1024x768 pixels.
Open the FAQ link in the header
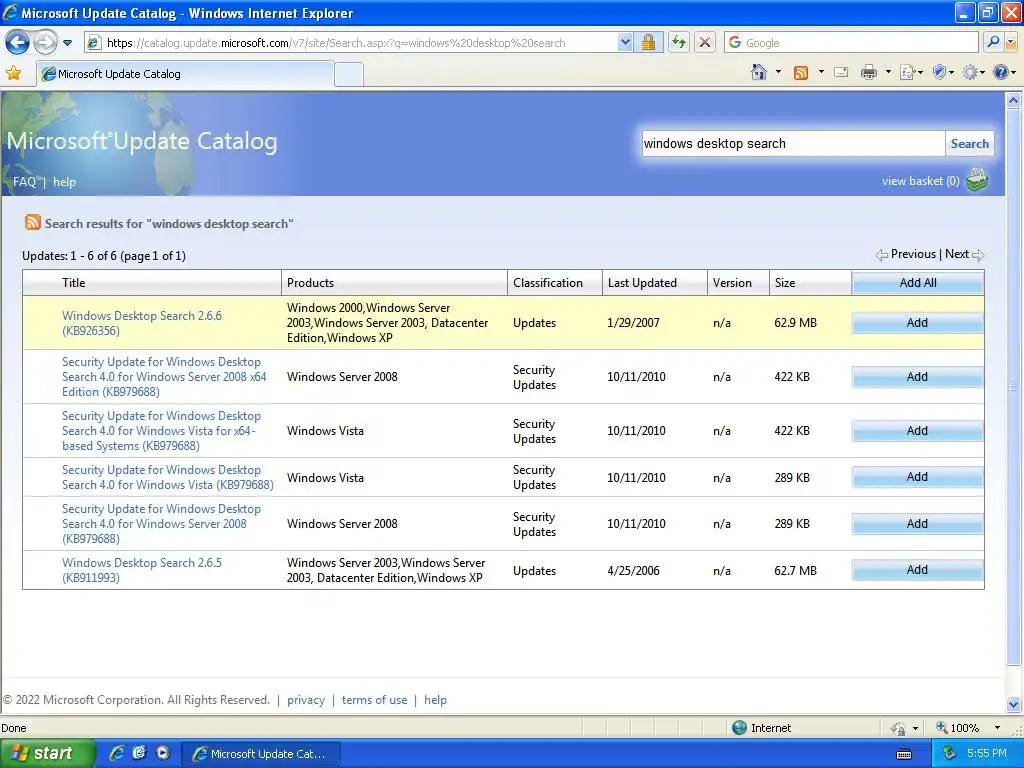[24, 182]
